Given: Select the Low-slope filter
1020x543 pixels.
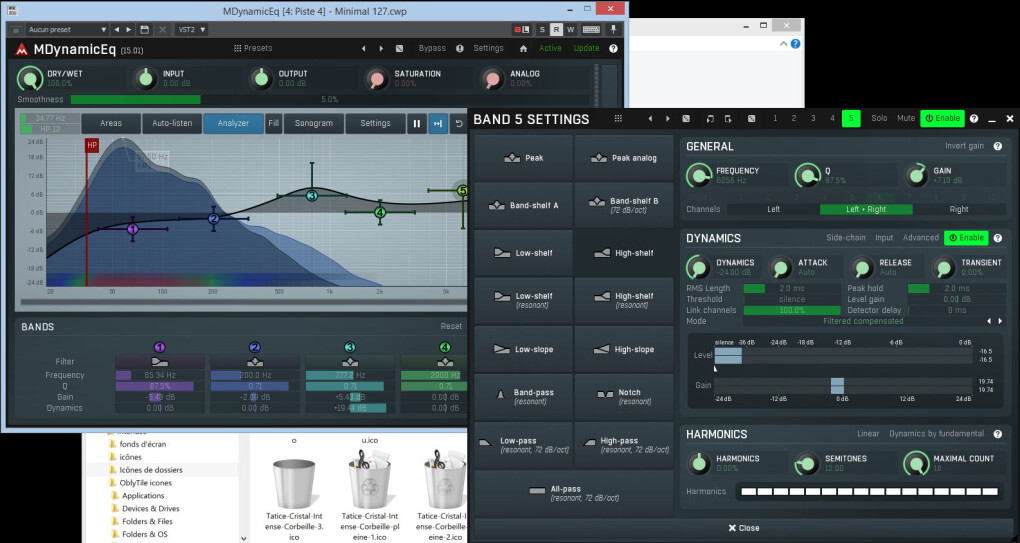Looking at the screenshot, I should click(524, 349).
